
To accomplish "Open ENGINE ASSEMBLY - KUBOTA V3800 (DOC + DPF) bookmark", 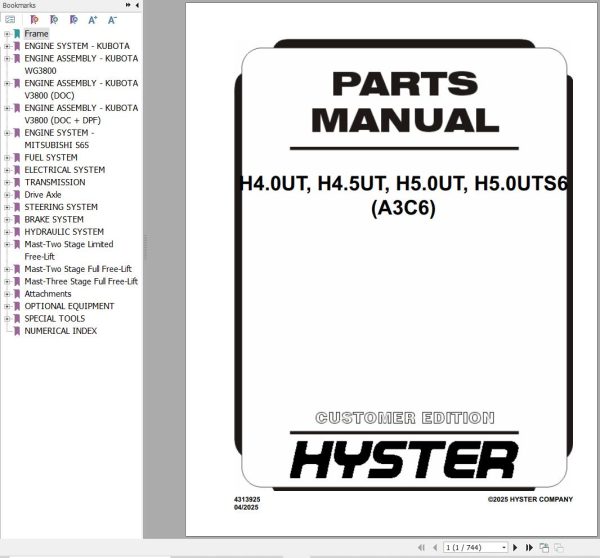I will 81,114.
